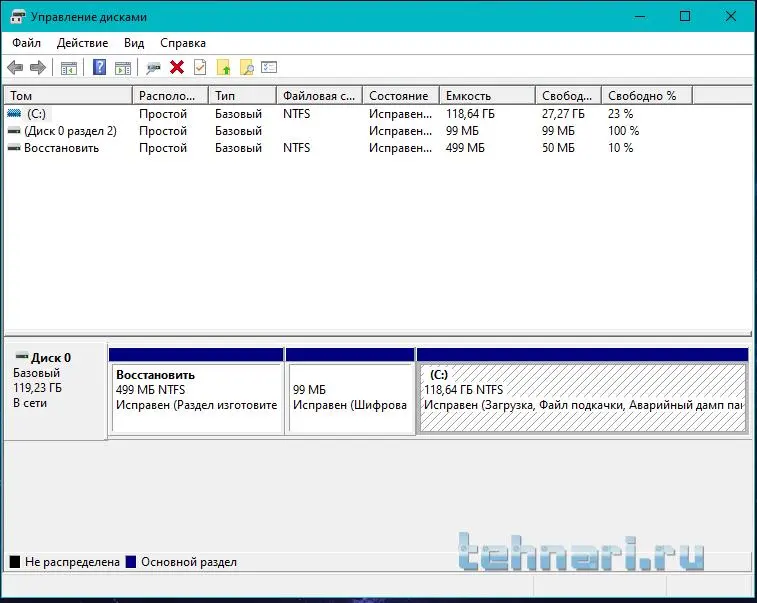Open the Вид menu
This screenshot has width=757, height=603.
point(134,43)
